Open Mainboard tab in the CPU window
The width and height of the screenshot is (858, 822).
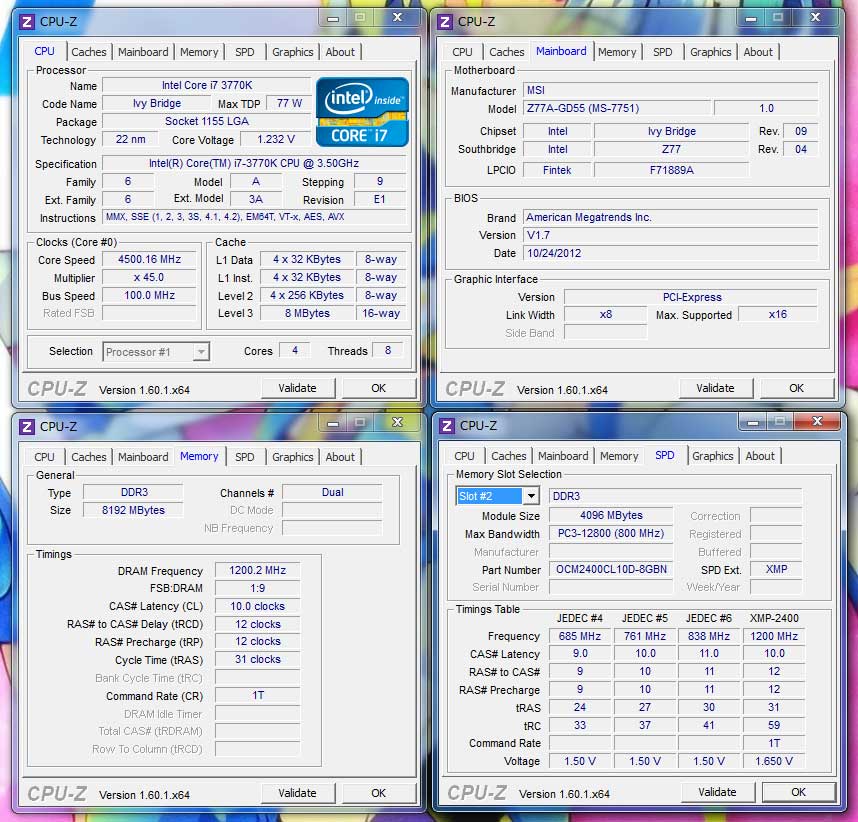click(143, 52)
